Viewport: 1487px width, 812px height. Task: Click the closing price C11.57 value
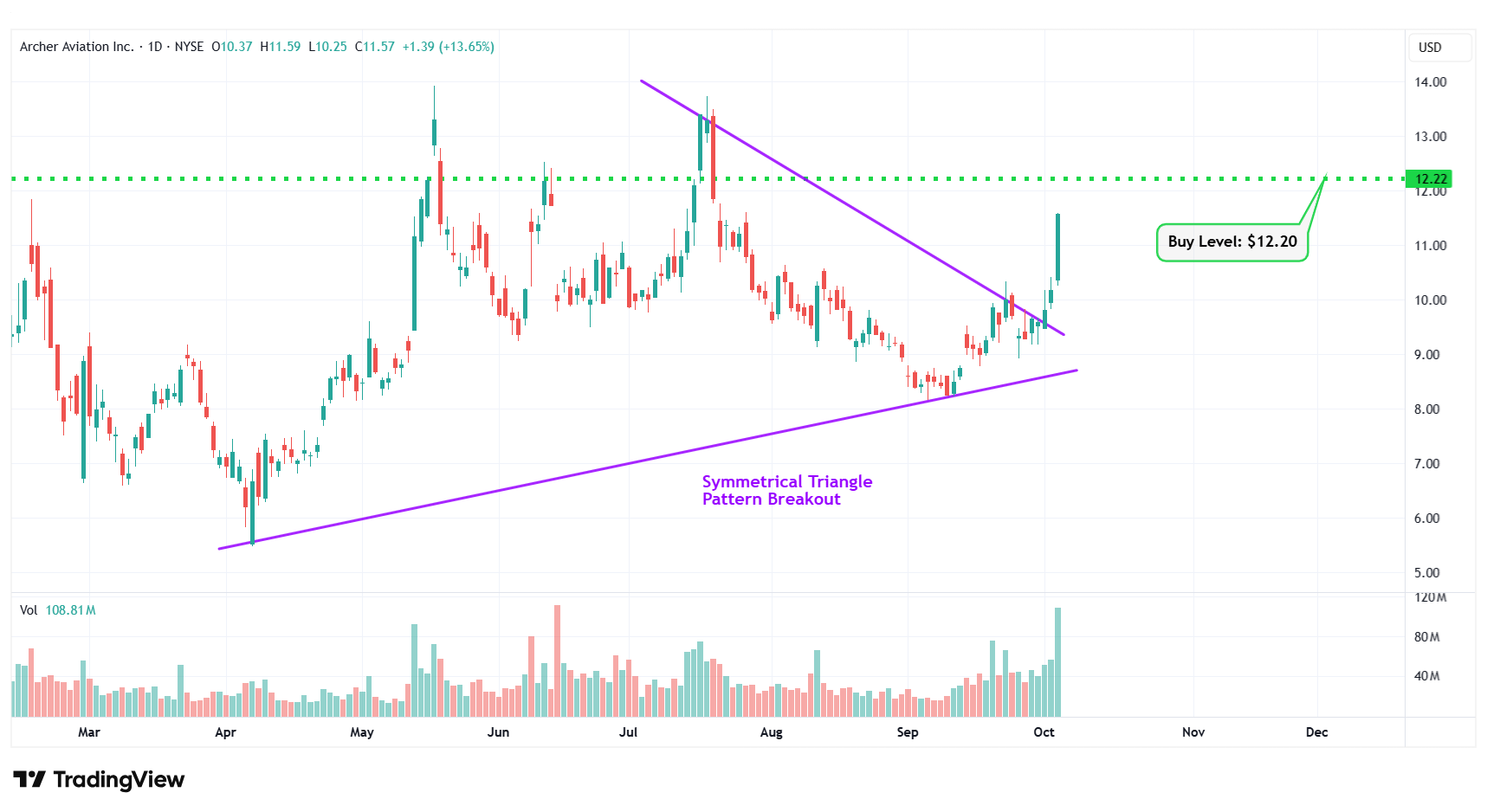(x=374, y=47)
